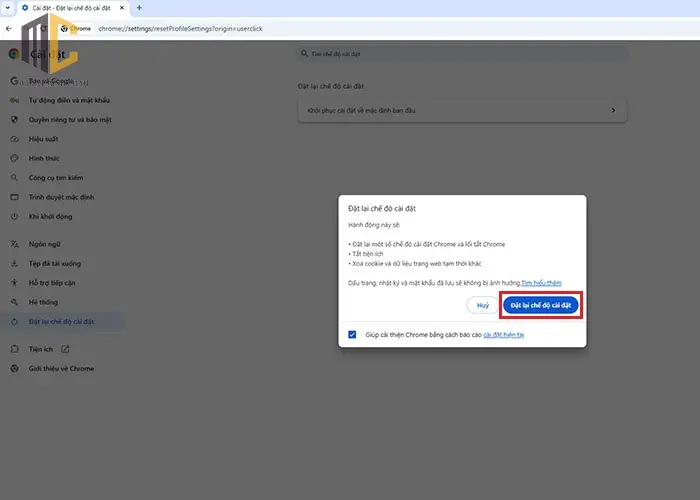Select Đặt lại chế độ cài đặt sidebar item
700x500 pixels.
pos(61,321)
